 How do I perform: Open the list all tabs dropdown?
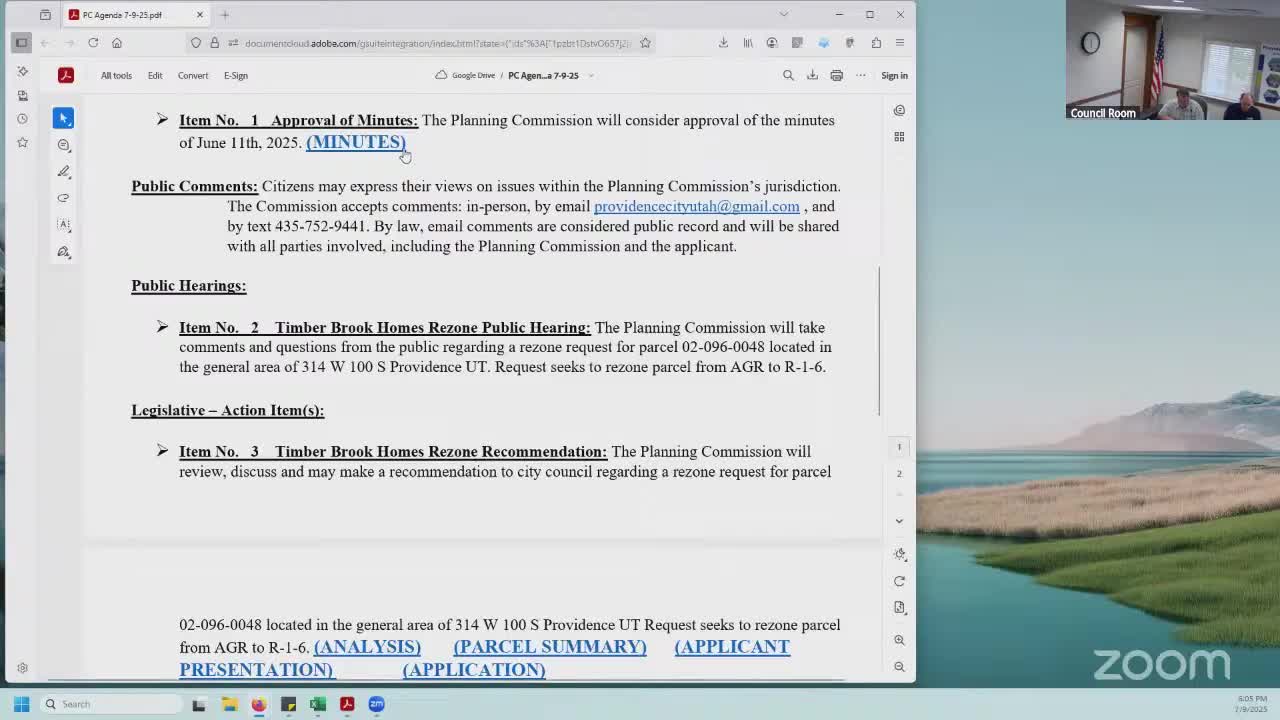784,14
